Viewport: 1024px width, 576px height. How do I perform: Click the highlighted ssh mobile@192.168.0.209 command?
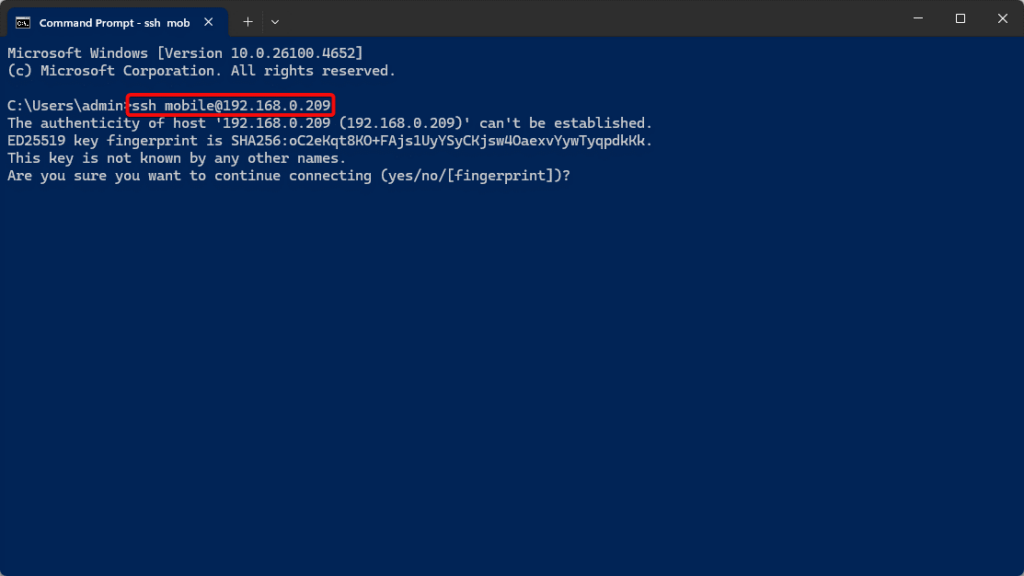[x=231, y=105]
